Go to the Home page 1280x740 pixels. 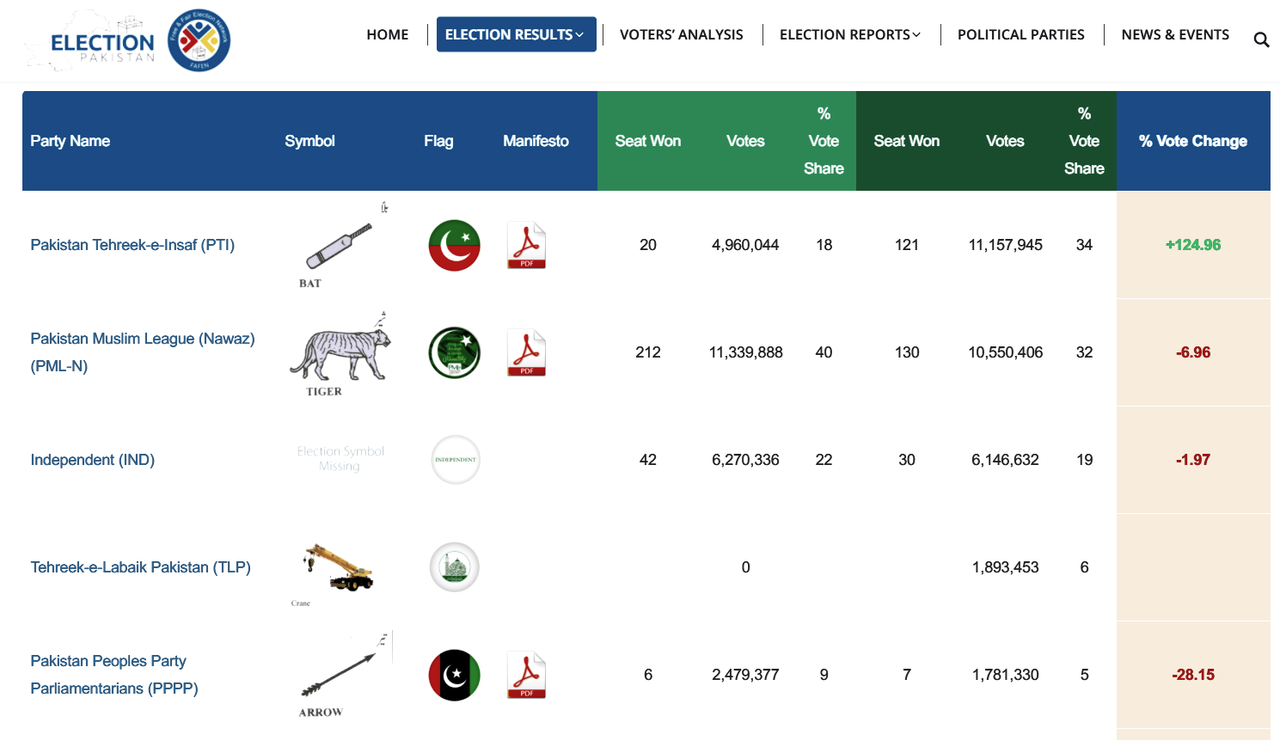pos(388,34)
